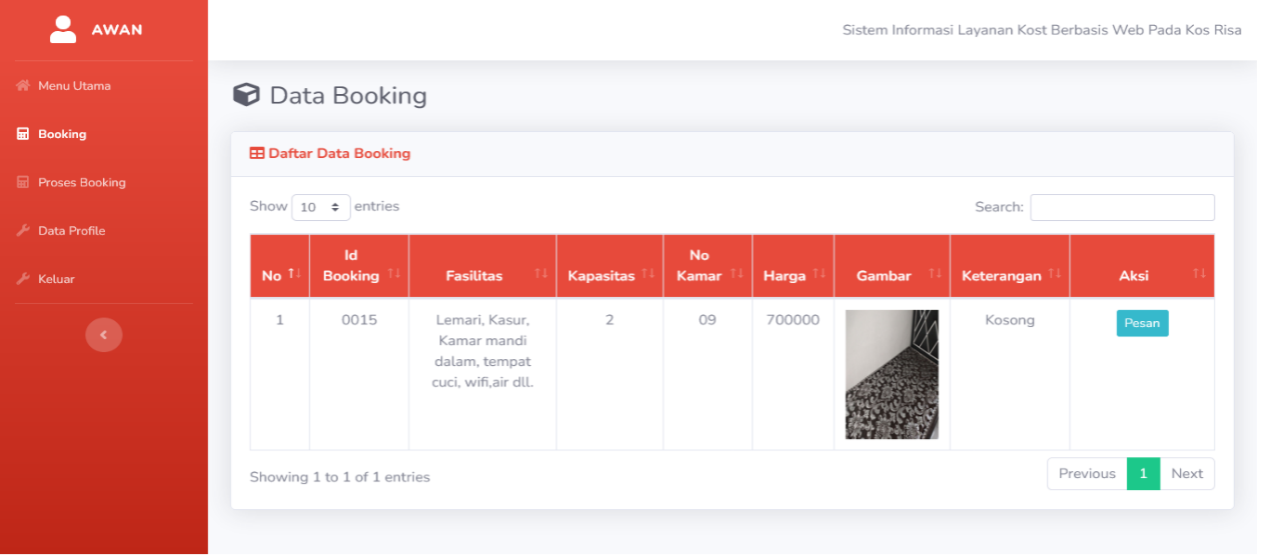This screenshot has width=1261, height=559.
Task: Click the Next pagination button
Action: pos(1187,474)
